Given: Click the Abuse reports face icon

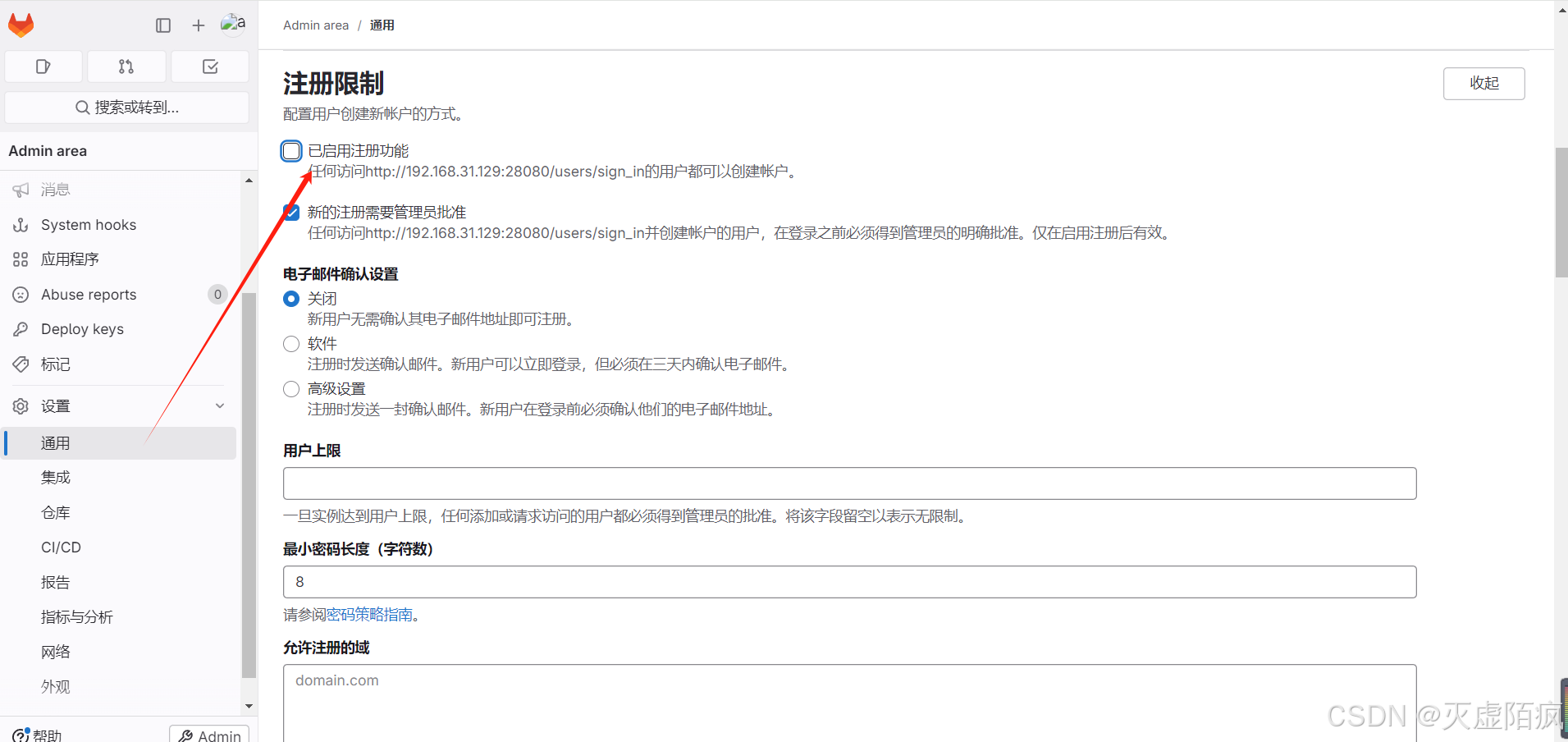Looking at the screenshot, I should [x=21, y=295].
